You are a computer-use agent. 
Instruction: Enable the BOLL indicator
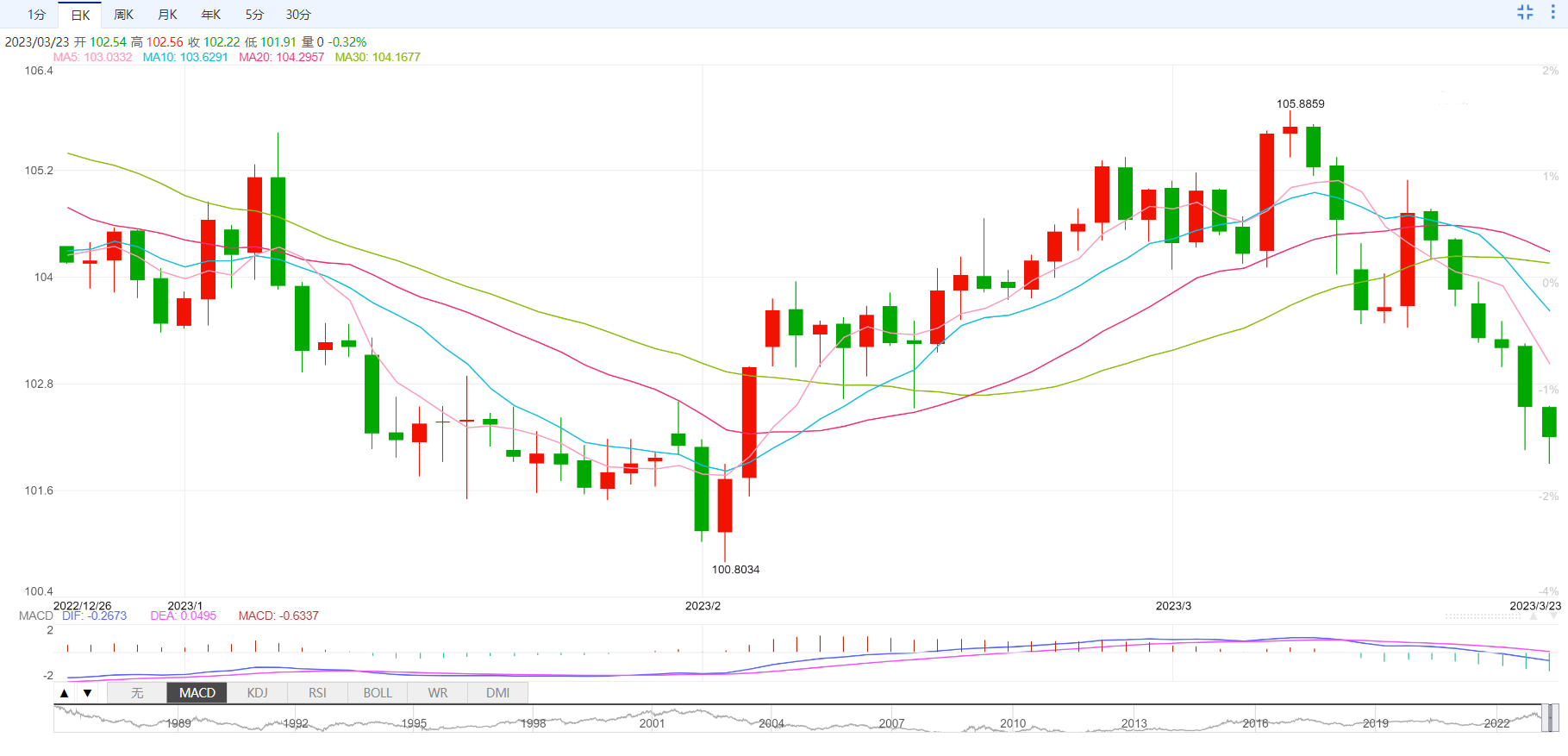[378, 693]
